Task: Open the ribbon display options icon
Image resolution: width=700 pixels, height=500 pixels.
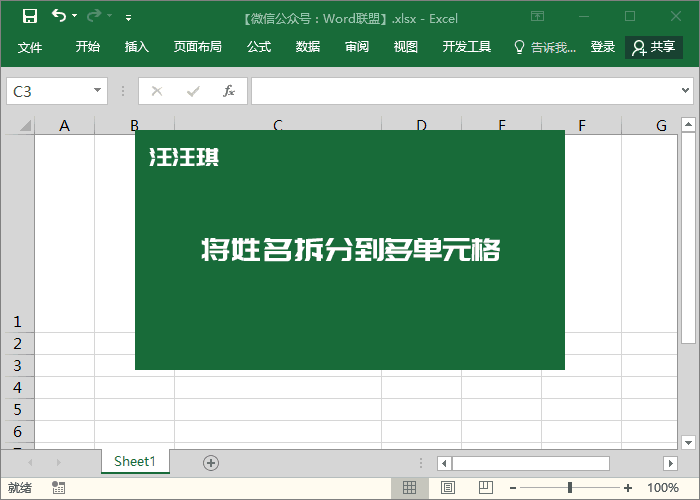Action: tap(538, 17)
